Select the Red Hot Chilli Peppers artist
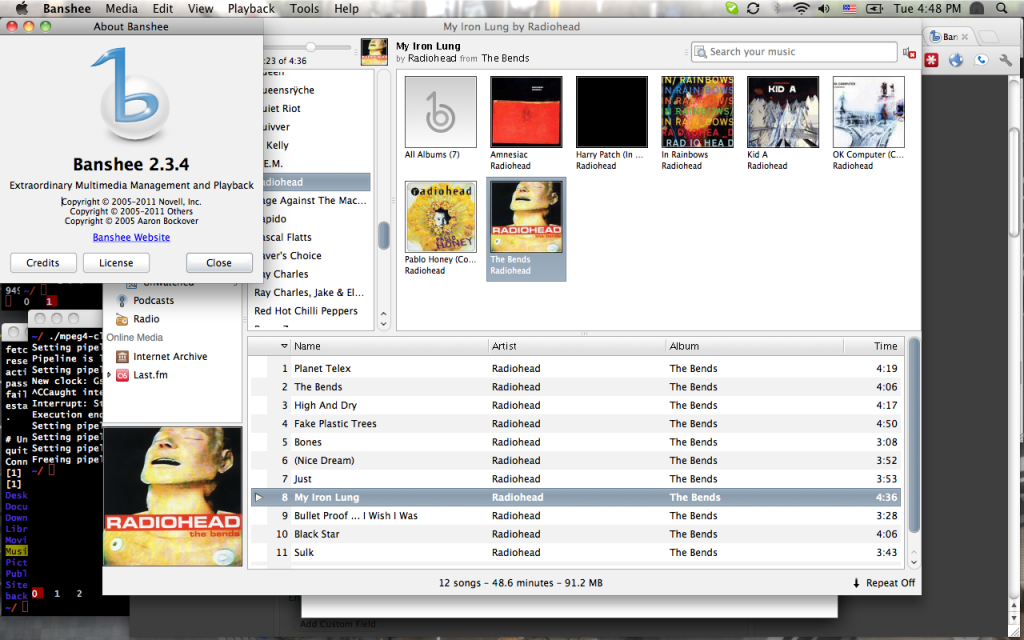 tap(306, 311)
